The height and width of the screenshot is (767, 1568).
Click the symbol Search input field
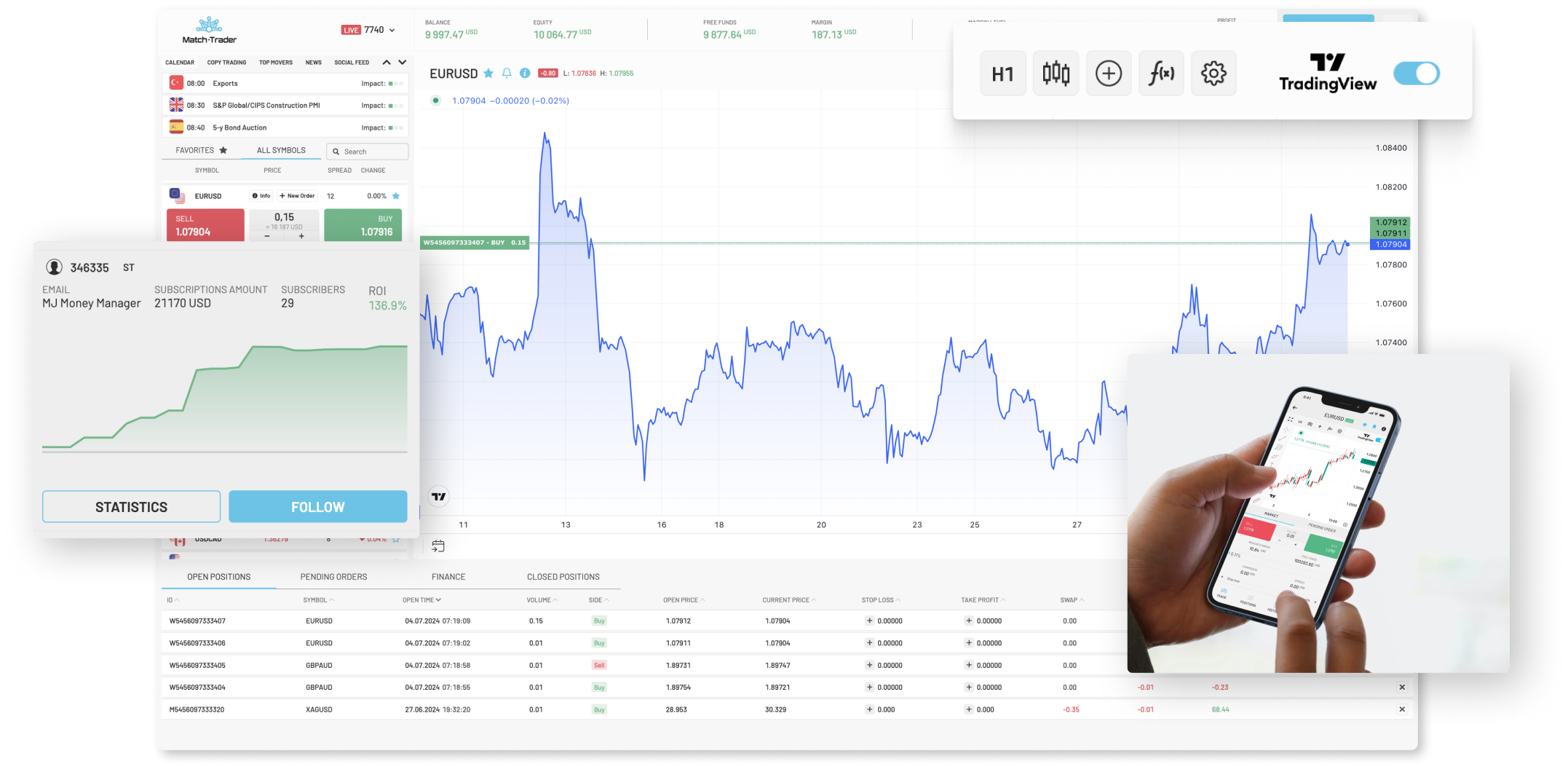point(368,152)
